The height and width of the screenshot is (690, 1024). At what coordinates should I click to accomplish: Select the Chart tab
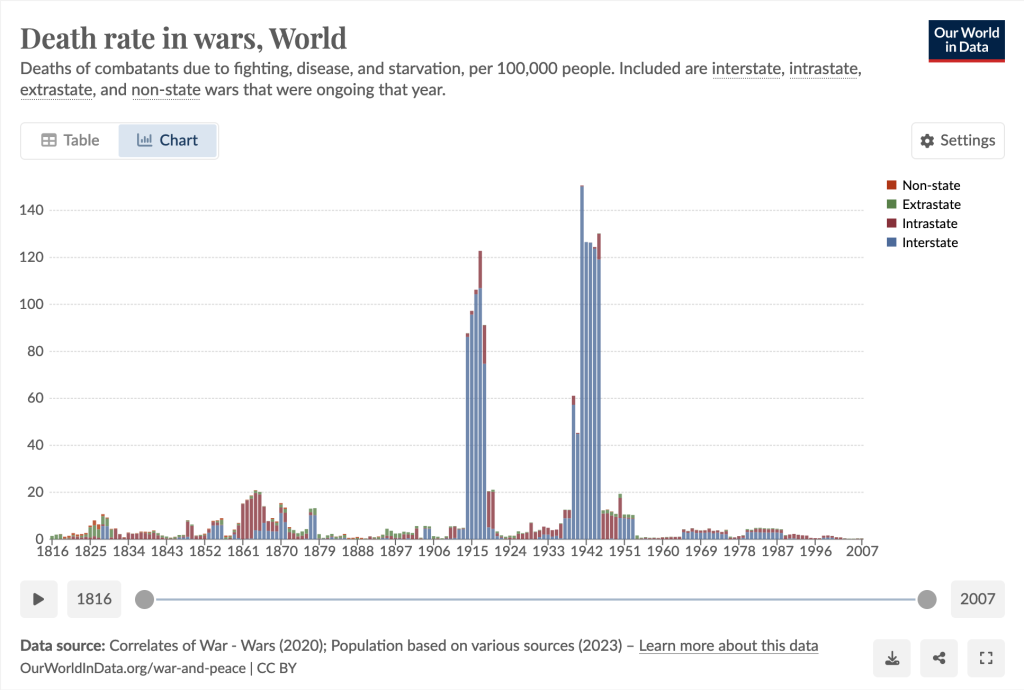pos(168,140)
